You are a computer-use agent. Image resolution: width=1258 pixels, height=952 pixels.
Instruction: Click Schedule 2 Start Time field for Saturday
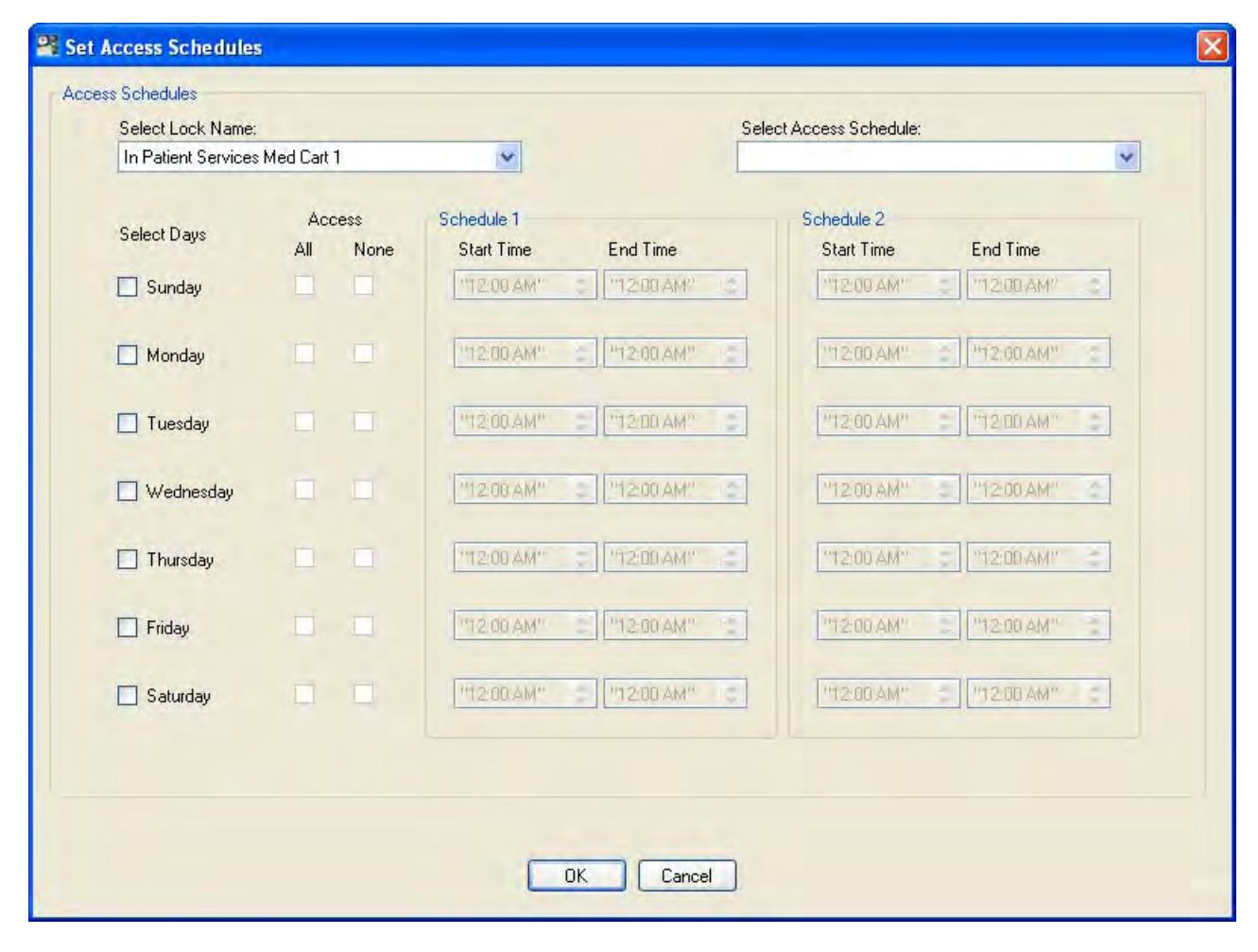[x=888, y=694]
